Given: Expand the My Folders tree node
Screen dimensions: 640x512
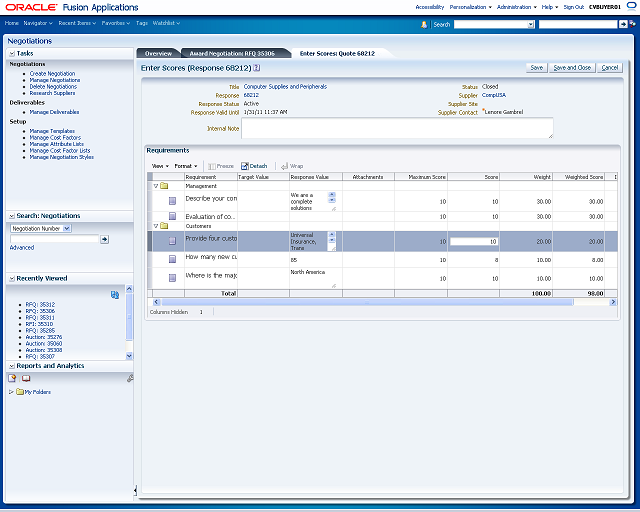Looking at the screenshot, I should [11, 392].
